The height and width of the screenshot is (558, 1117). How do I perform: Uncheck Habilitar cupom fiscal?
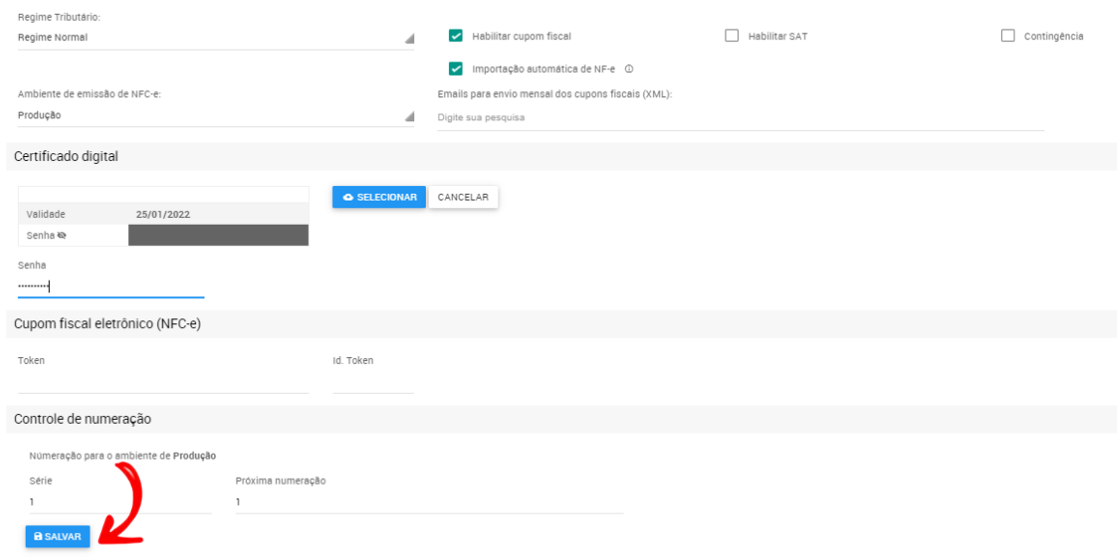tap(456, 36)
